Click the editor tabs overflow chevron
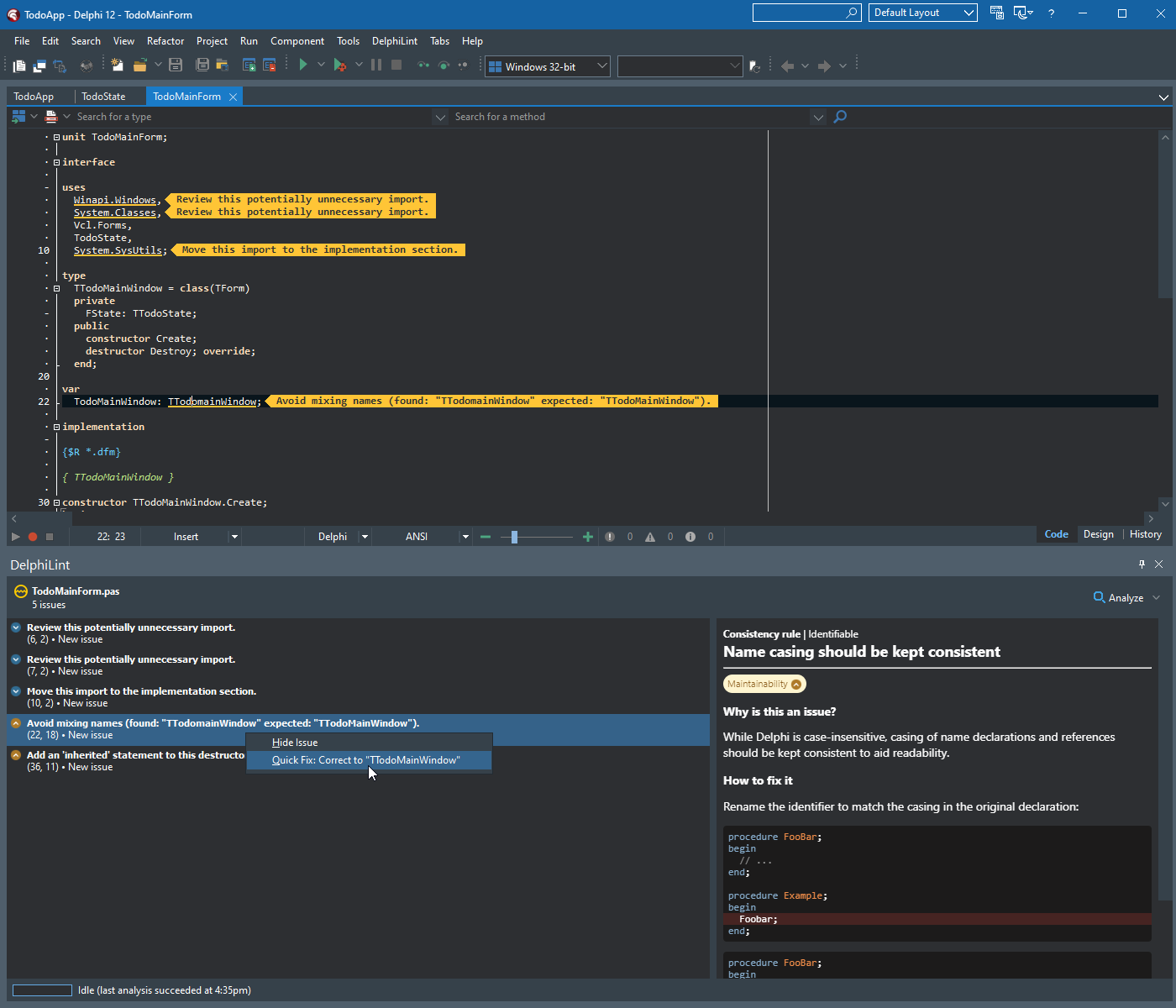1176x1008 pixels. point(1163,97)
